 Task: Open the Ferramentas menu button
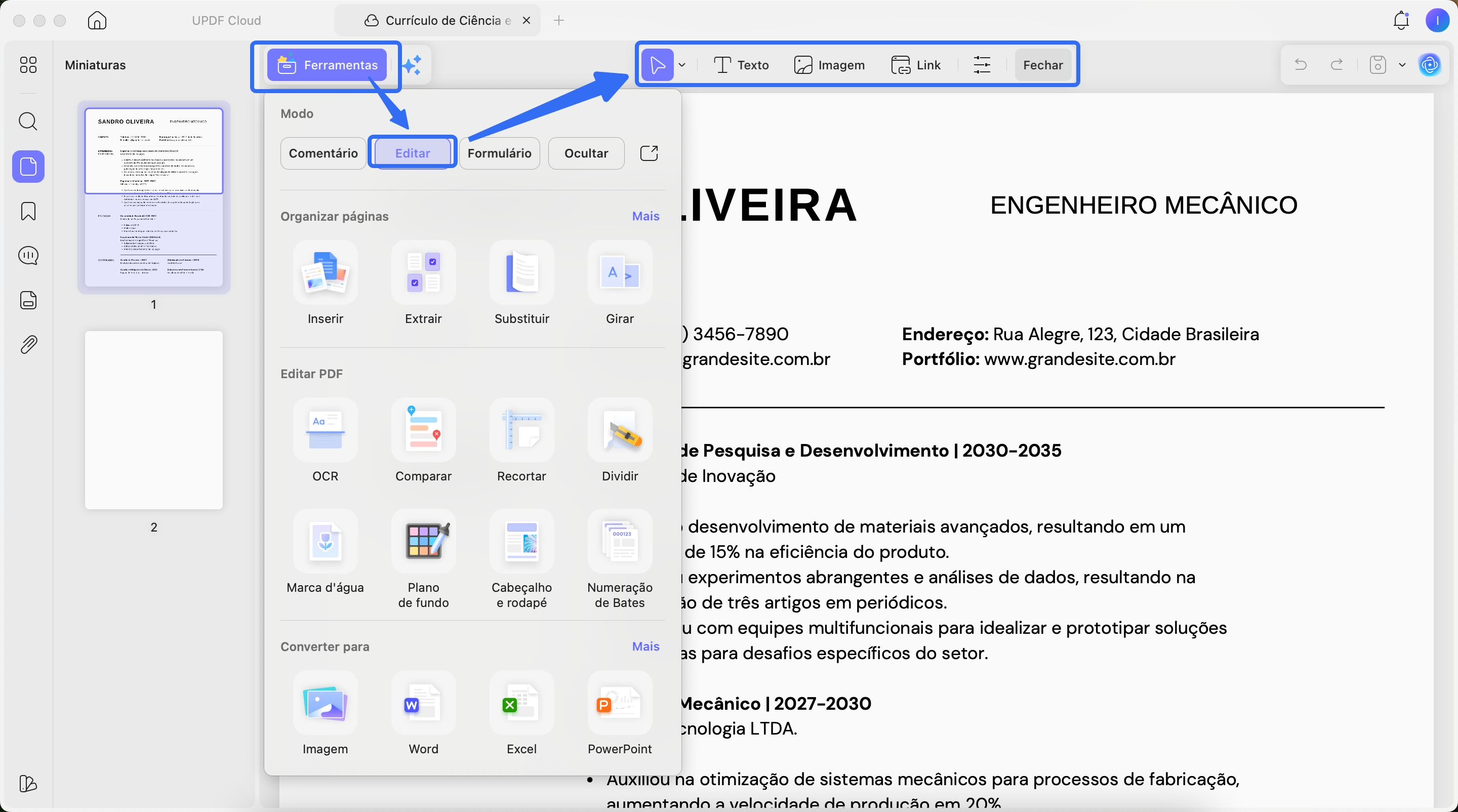(327, 65)
